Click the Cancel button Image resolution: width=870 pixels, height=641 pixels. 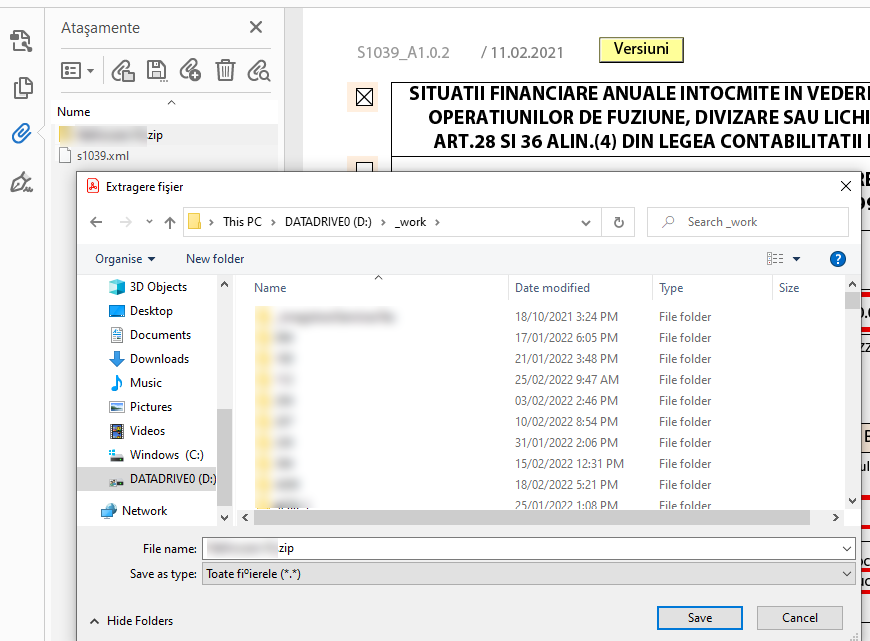[x=800, y=618]
